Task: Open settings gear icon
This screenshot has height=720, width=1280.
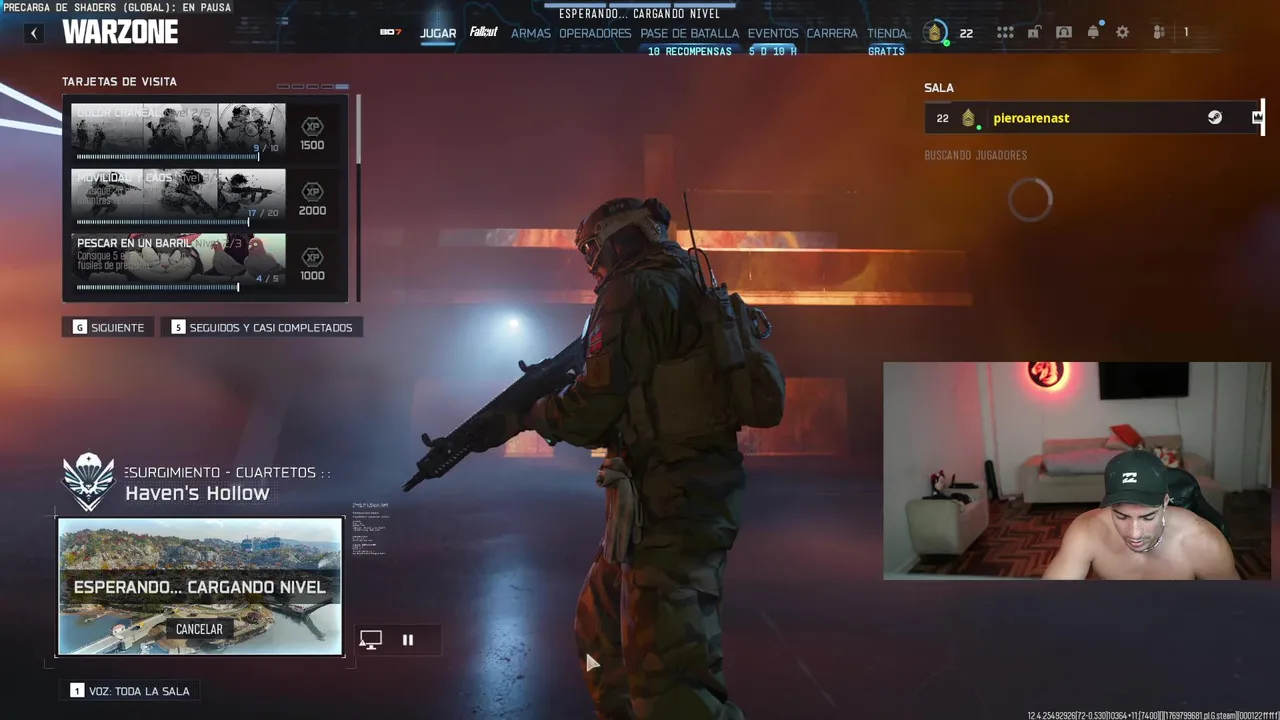Action: 1123,33
